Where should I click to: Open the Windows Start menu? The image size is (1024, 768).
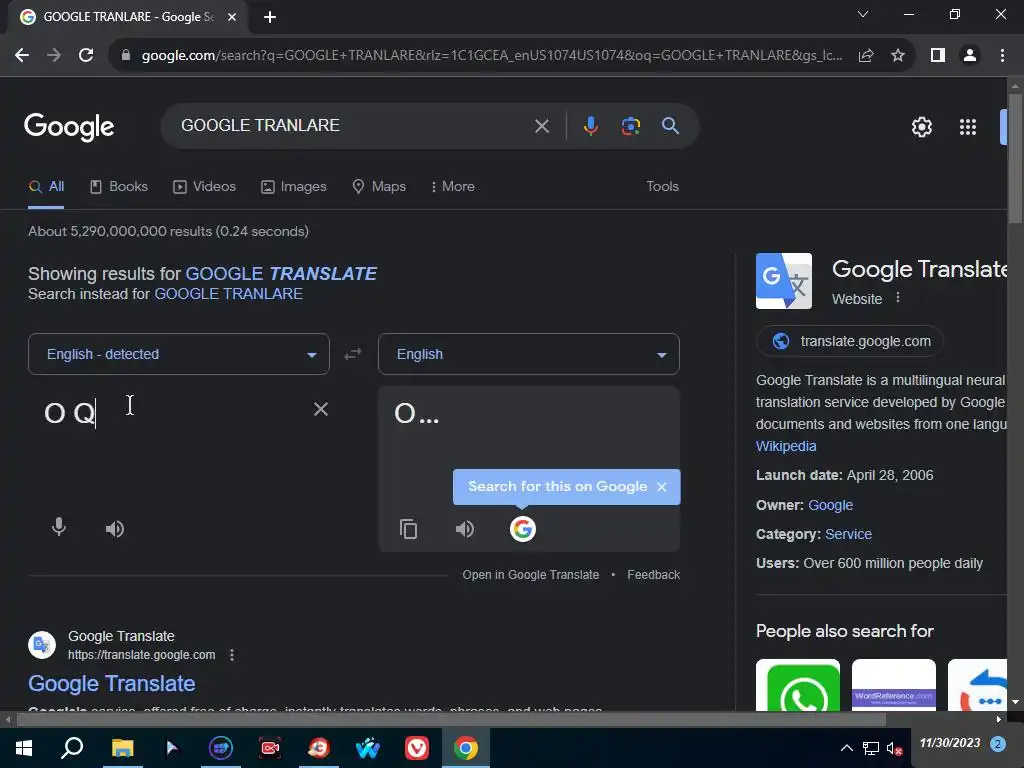[24, 748]
